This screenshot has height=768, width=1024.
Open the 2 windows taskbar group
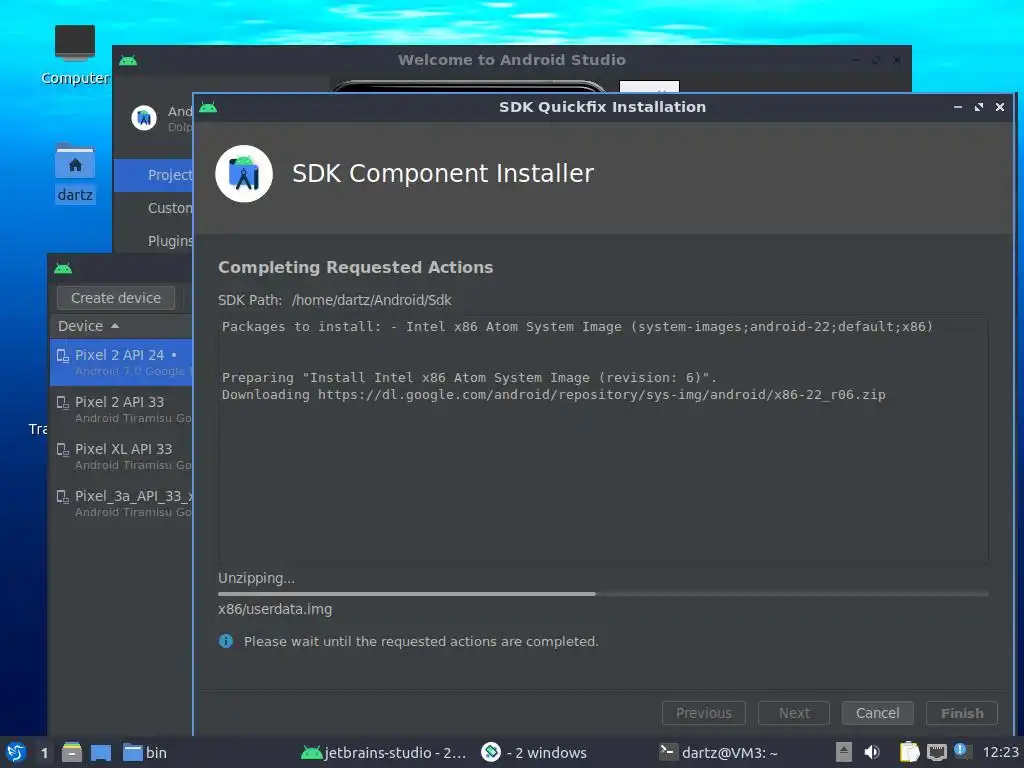[534, 753]
